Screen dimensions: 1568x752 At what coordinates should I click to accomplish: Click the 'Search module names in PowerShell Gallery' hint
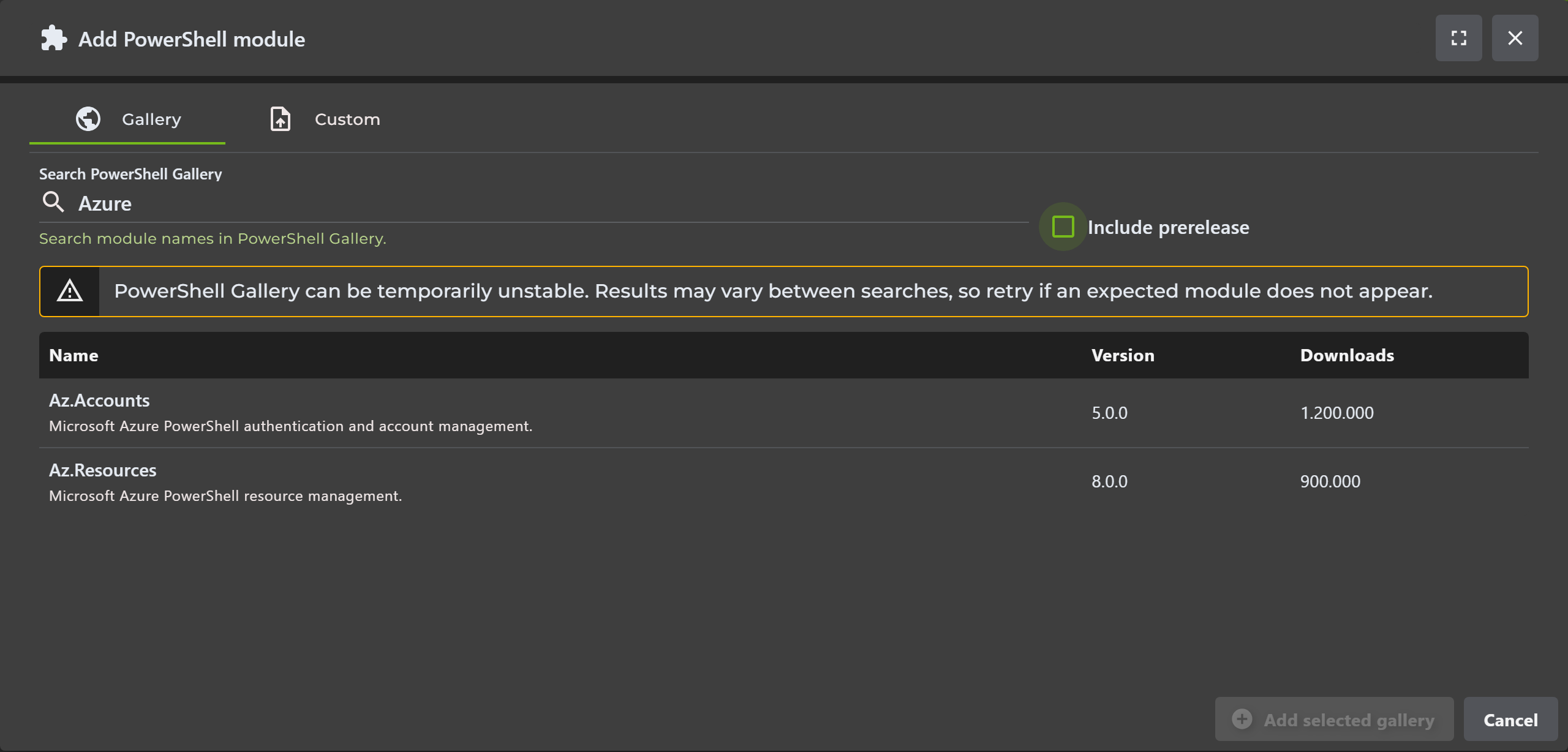(x=213, y=239)
